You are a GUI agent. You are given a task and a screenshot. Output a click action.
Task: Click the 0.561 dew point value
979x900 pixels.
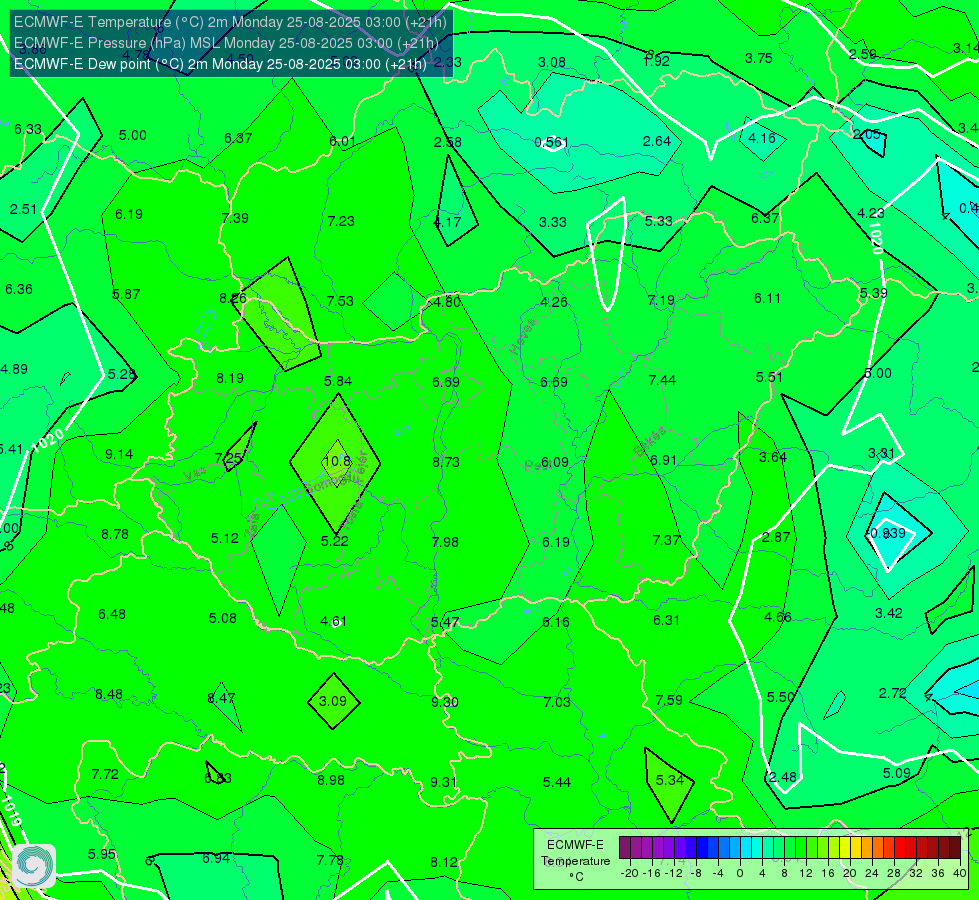(551, 142)
